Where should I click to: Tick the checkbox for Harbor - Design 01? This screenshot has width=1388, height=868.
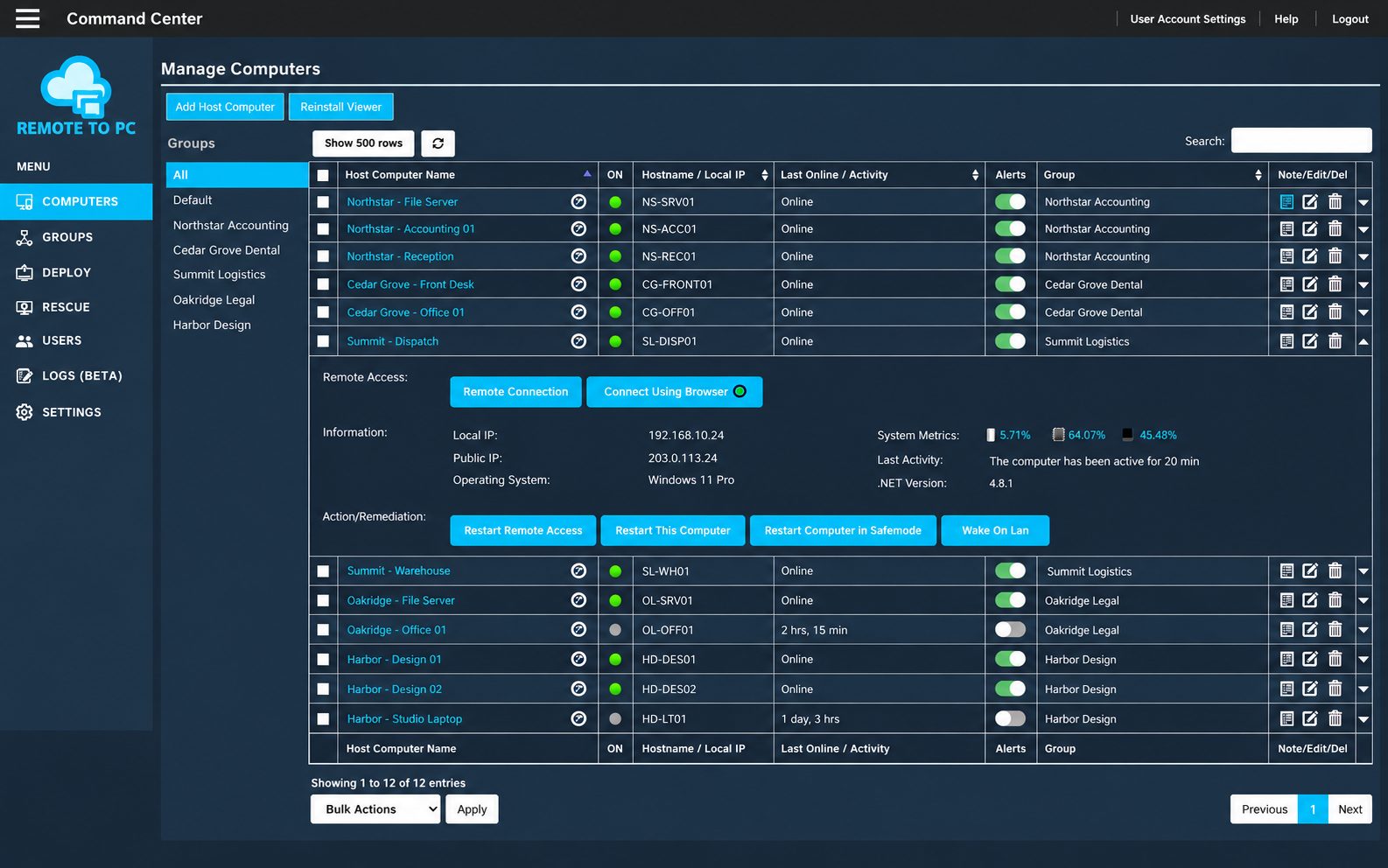[x=323, y=660]
